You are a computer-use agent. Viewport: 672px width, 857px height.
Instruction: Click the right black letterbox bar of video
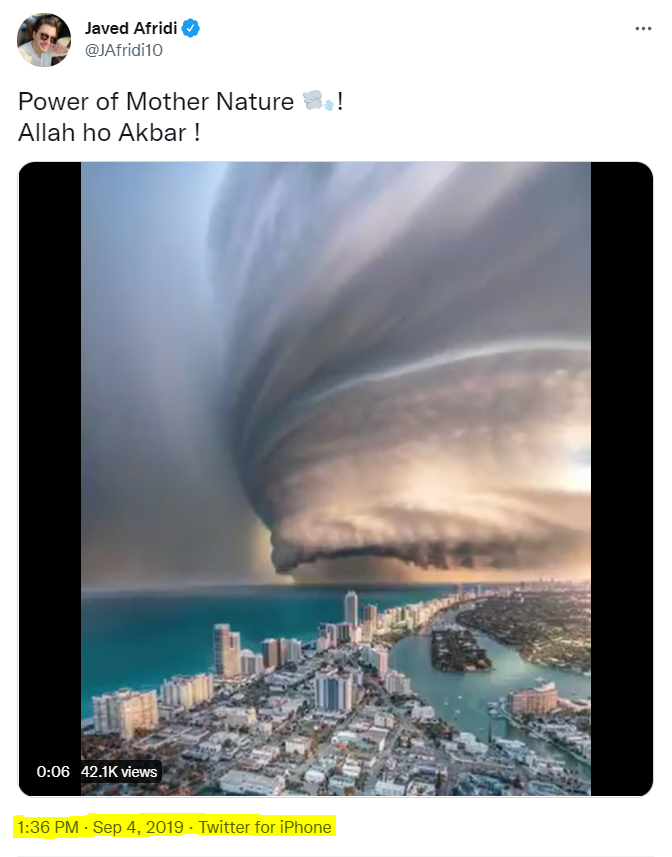tap(622, 478)
